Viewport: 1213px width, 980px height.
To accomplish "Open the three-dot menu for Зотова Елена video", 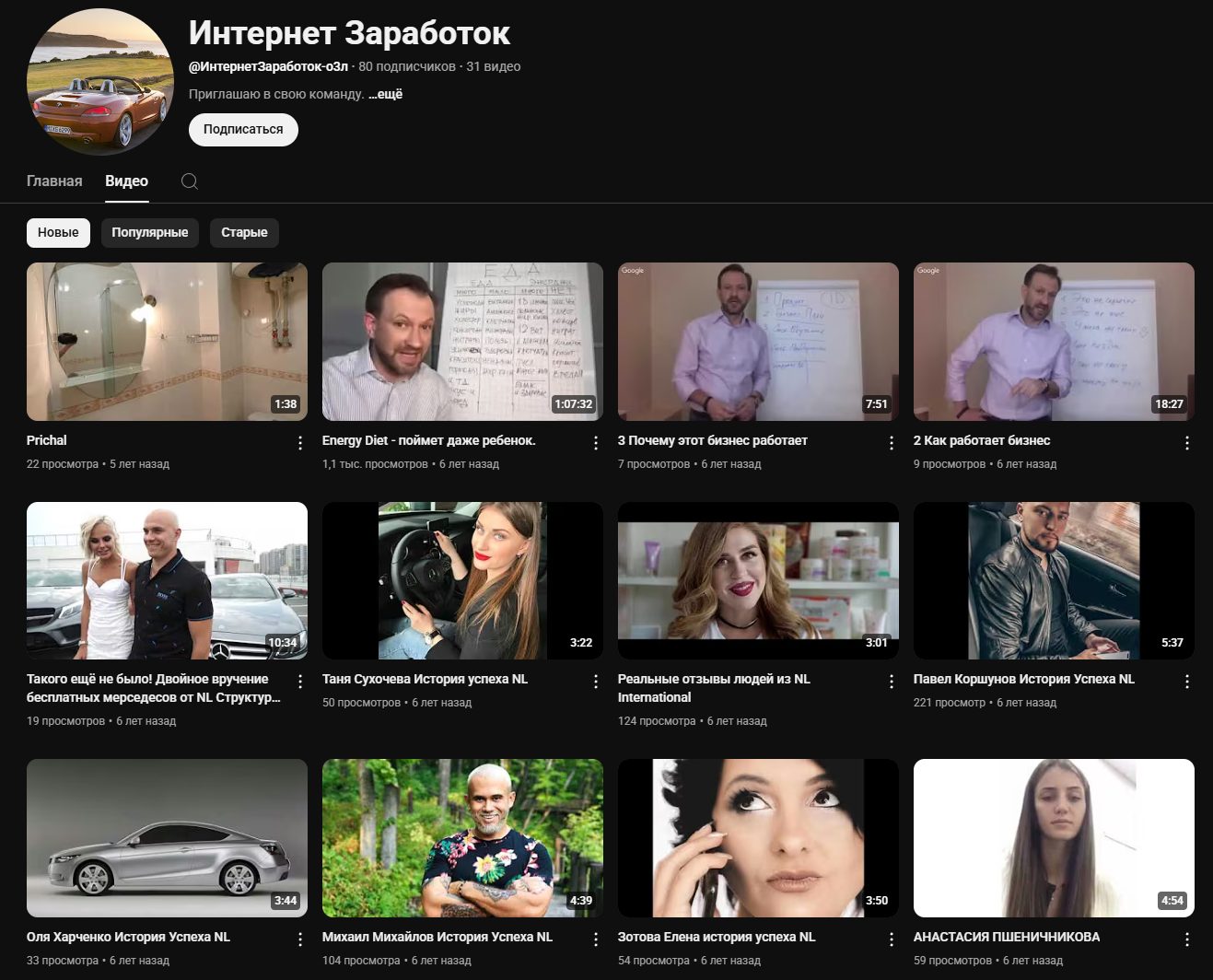I will pos(892,939).
